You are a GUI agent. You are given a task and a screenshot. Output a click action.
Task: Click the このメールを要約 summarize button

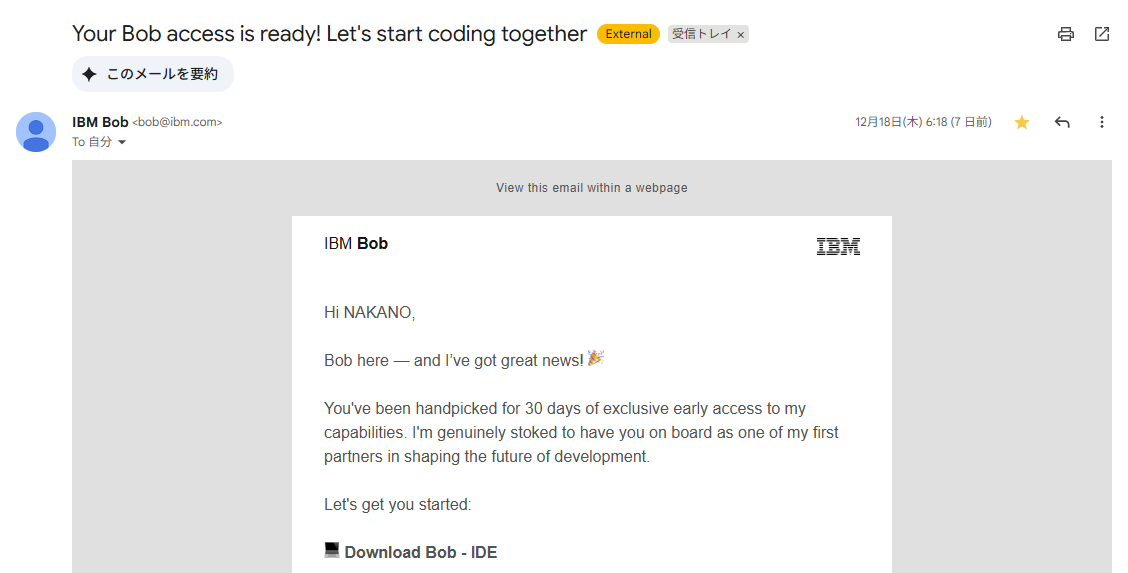tap(153, 74)
